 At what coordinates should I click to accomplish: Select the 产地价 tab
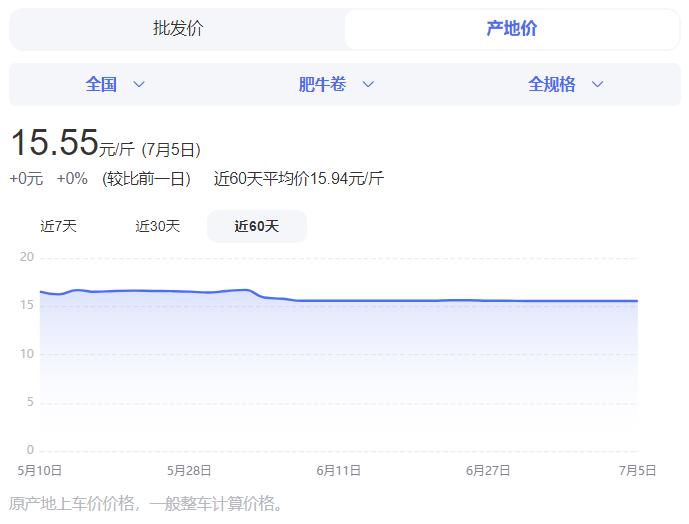(x=511, y=29)
